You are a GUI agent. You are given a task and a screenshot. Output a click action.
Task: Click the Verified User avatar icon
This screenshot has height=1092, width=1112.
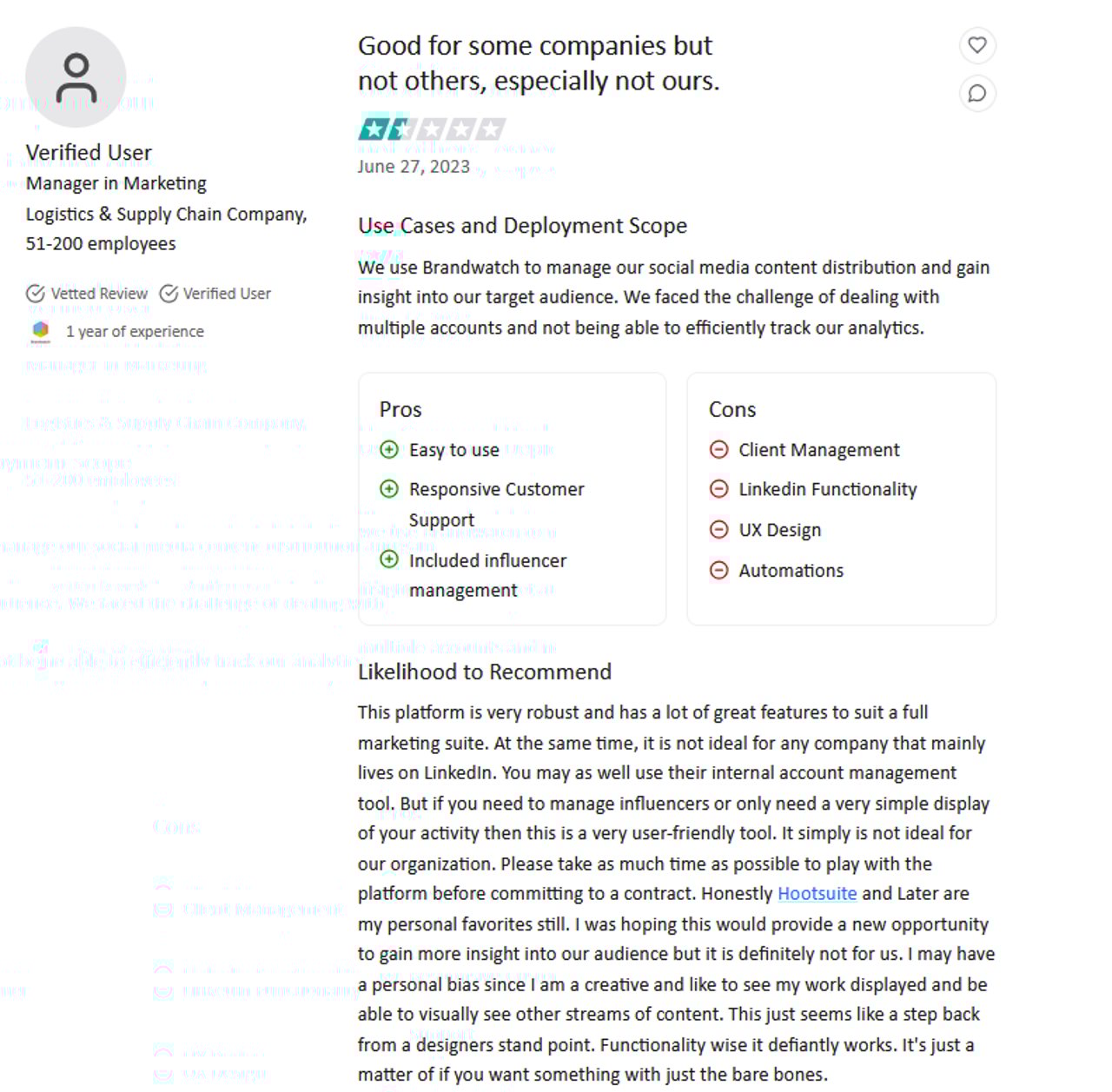pos(76,77)
